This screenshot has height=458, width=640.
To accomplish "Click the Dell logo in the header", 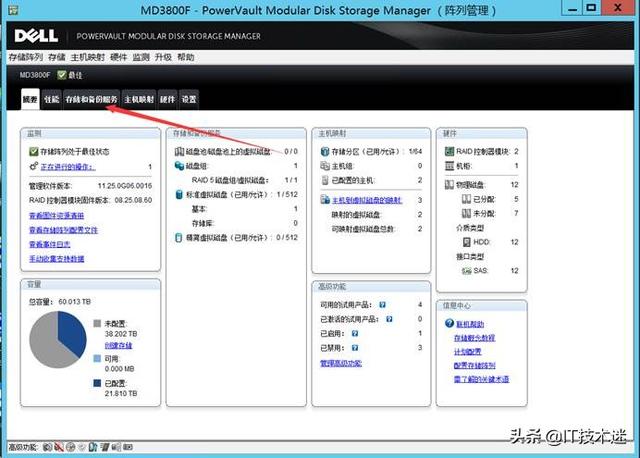I will point(36,36).
